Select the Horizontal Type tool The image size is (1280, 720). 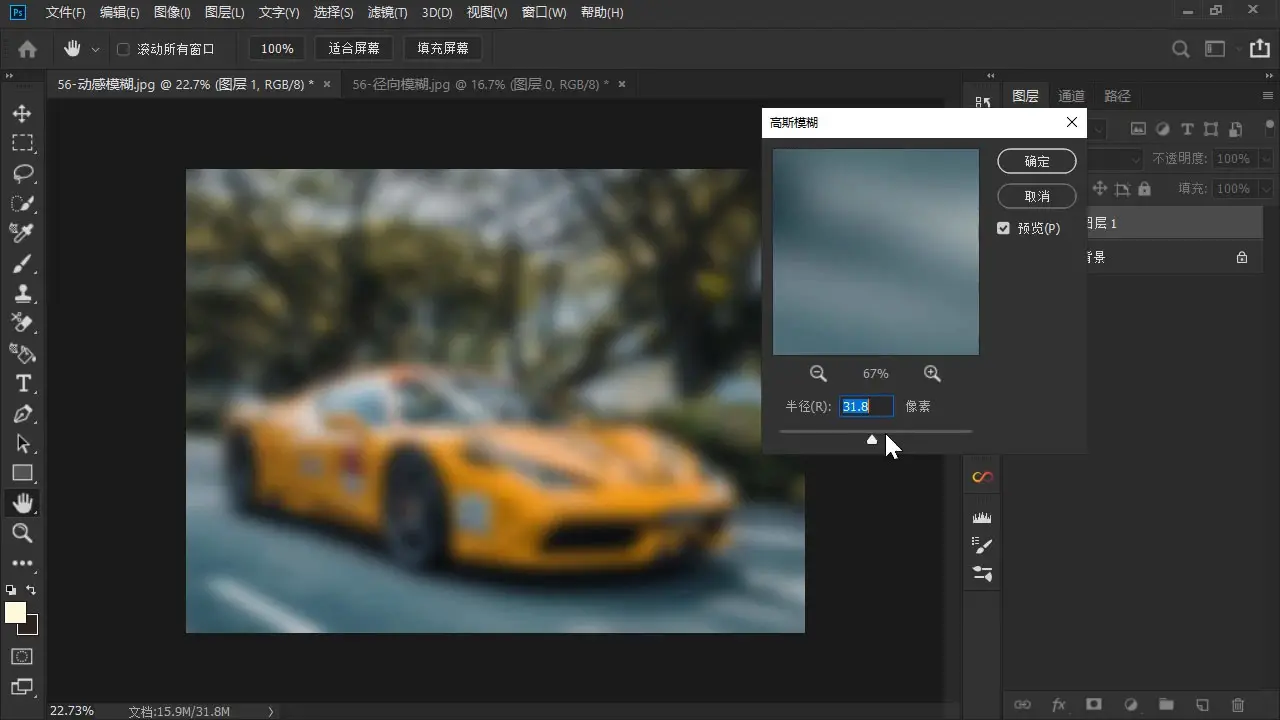click(22, 384)
